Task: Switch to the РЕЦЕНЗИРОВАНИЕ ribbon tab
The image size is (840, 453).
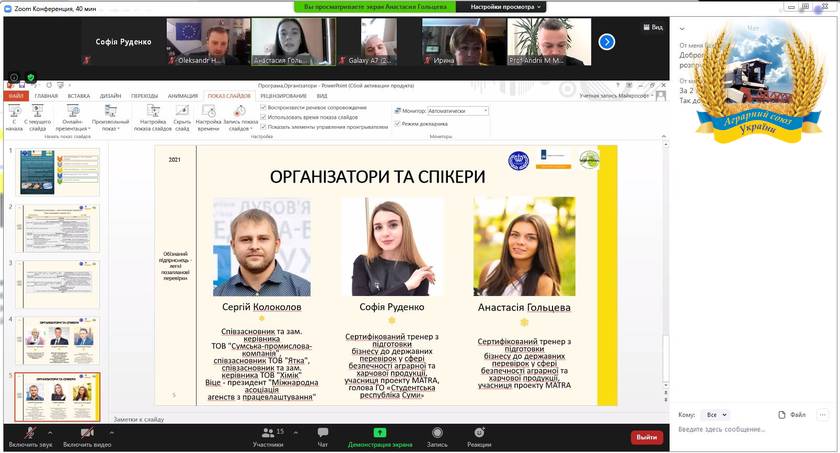Action: [283, 96]
